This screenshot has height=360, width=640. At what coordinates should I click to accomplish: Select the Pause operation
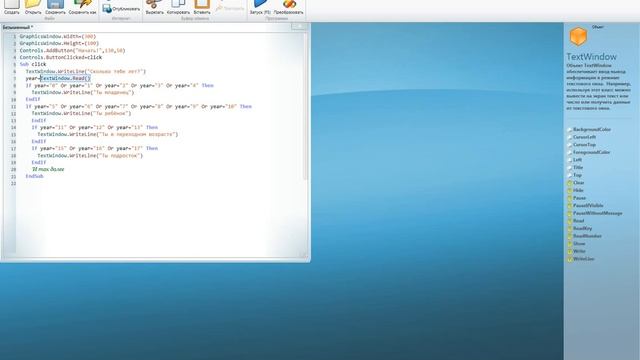(579, 198)
